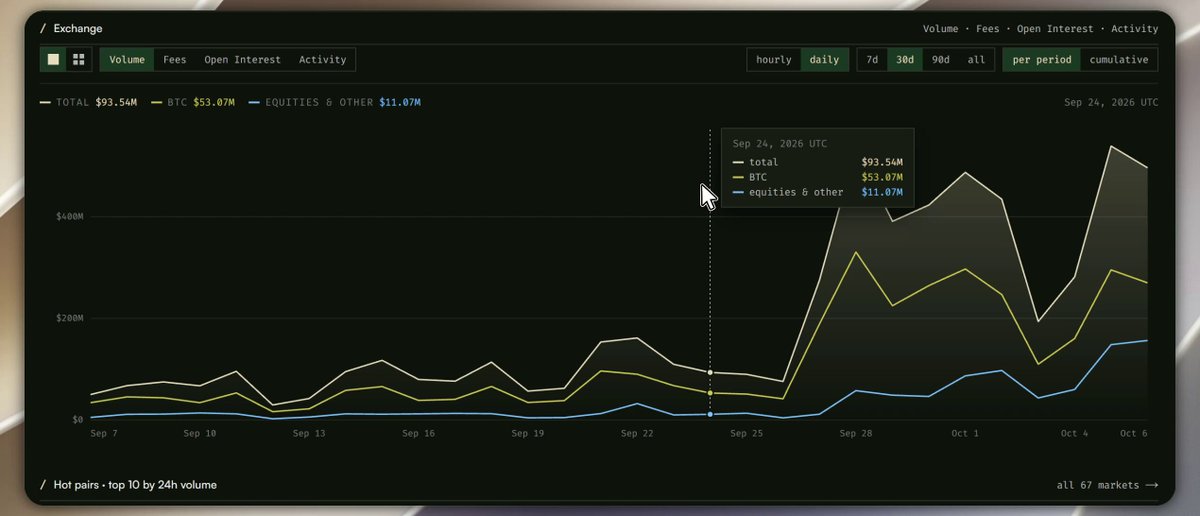
Task: Toggle EQUITIES & OTHER legend series
Action: [x=334, y=102]
